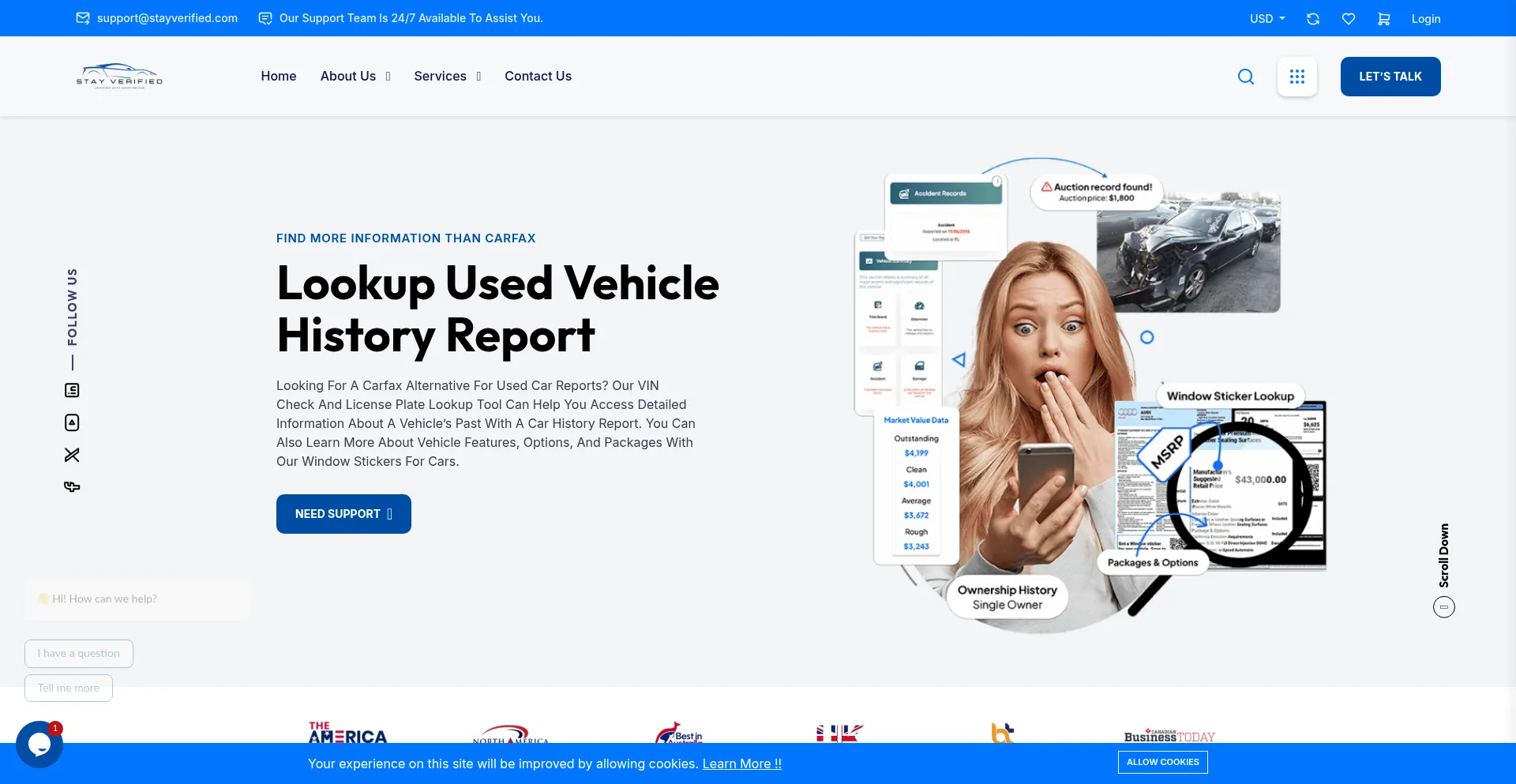Expand the Services menu
The height and width of the screenshot is (784, 1516).
tap(447, 77)
